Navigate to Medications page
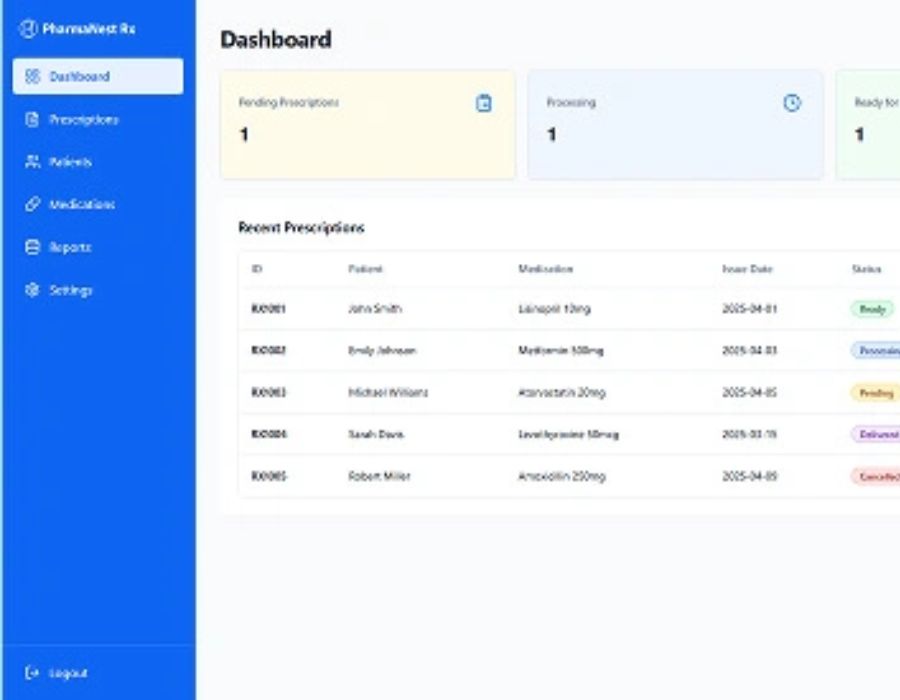This screenshot has height=700, width=900. click(98, 204)
